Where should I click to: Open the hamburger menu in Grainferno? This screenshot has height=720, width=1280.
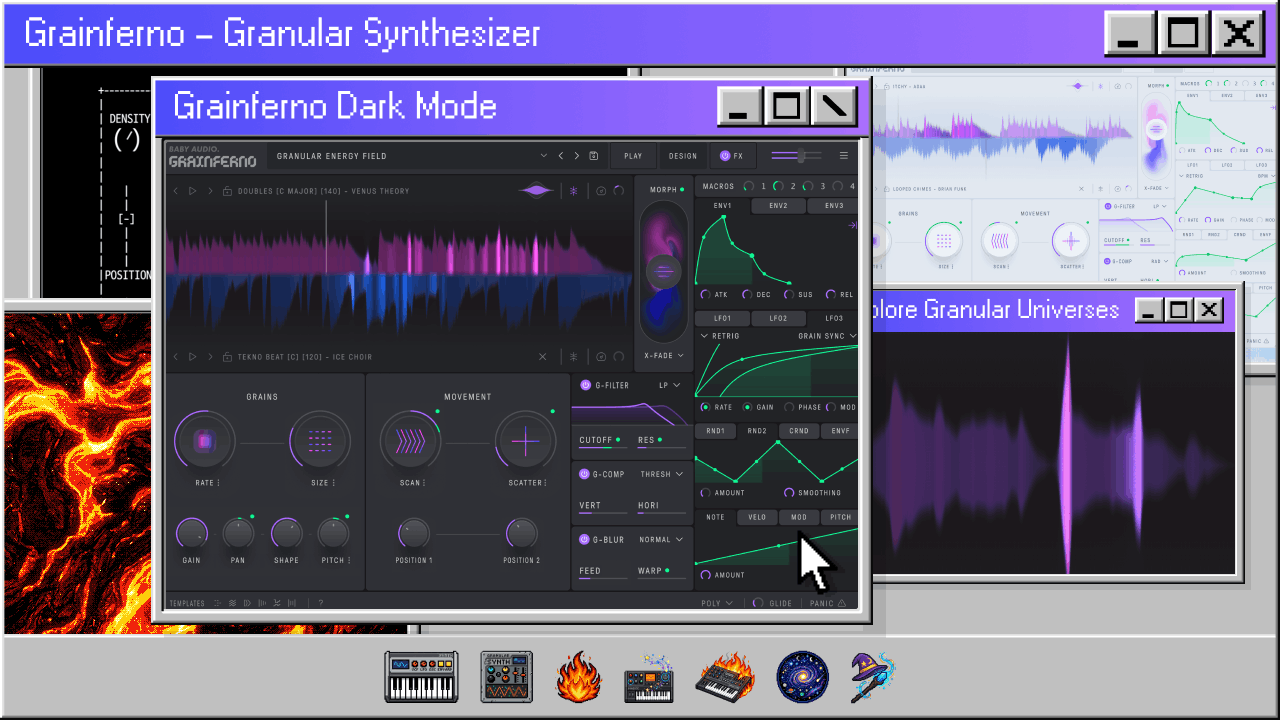point(844,156)
